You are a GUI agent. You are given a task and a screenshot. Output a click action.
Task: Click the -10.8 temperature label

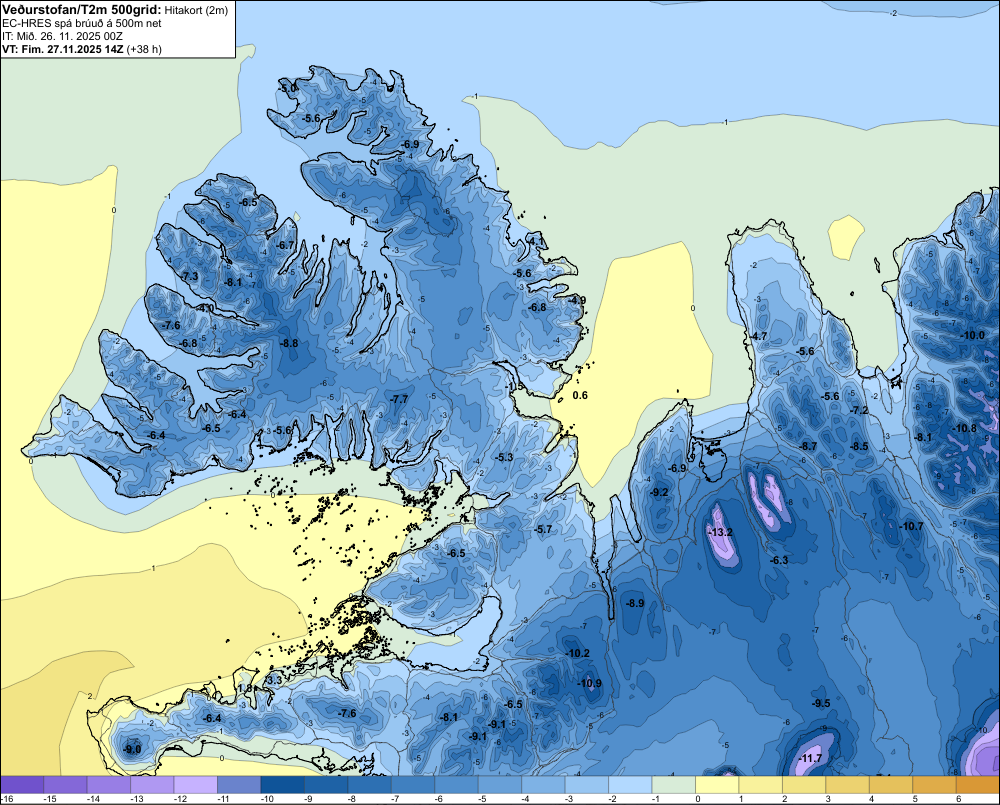(964, 429)
